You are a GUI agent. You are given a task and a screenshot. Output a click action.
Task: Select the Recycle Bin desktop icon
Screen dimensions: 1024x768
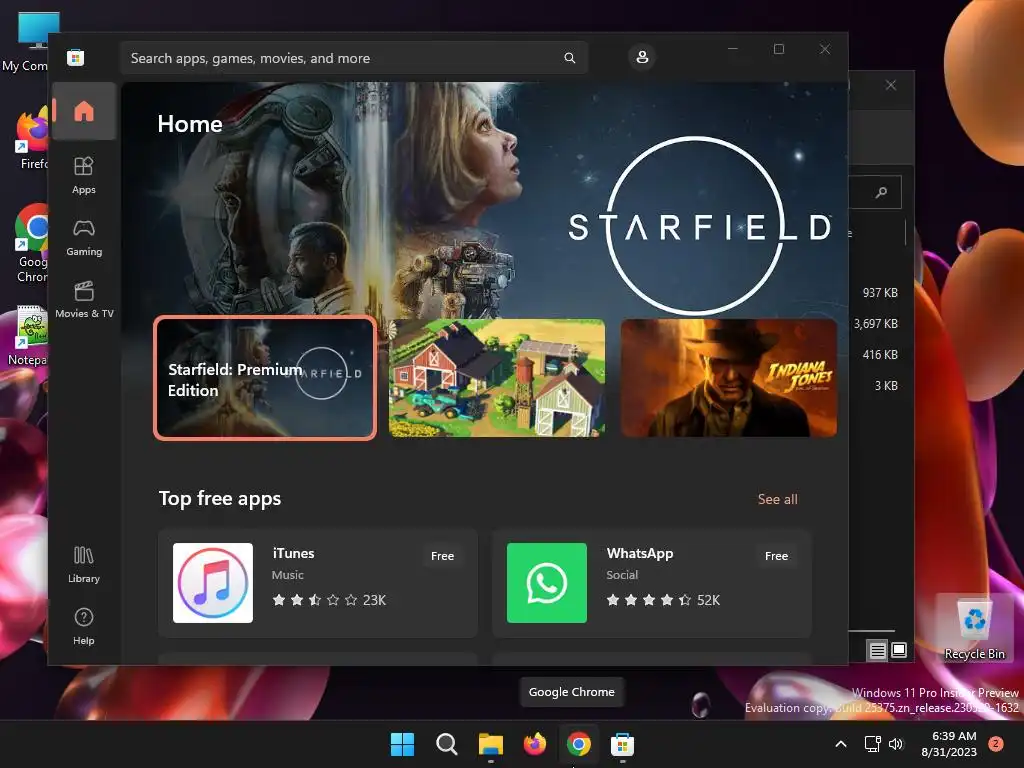(x=974, y=627)
